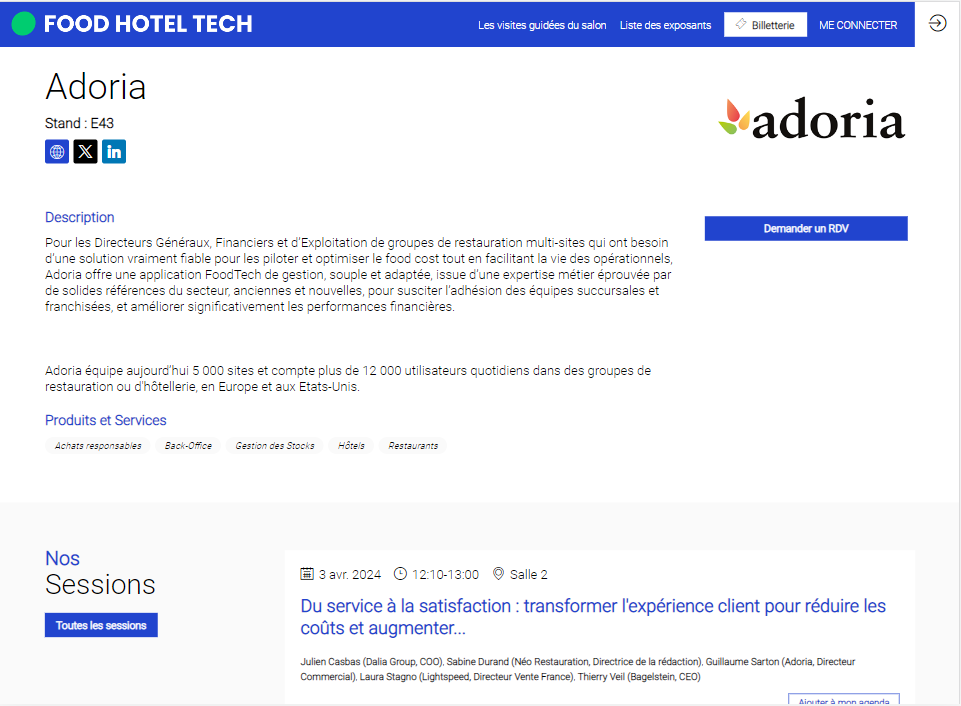
Task: Open Adoria's X (Twitter) profile icon
Action: tap(85, 151)
